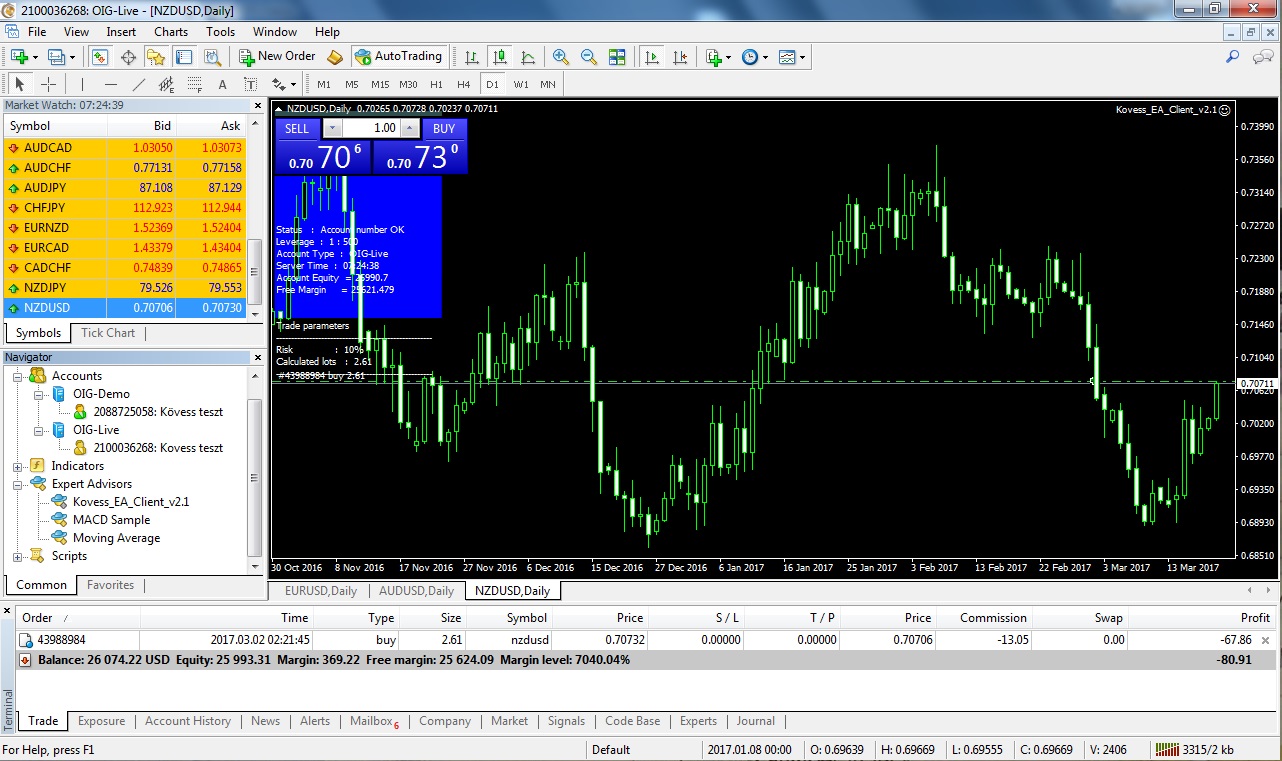Image resolution: width=1282 pixels, height=761 pixels.
Task: Enable the H4 timeframe
Action: (x=463, y=84)
